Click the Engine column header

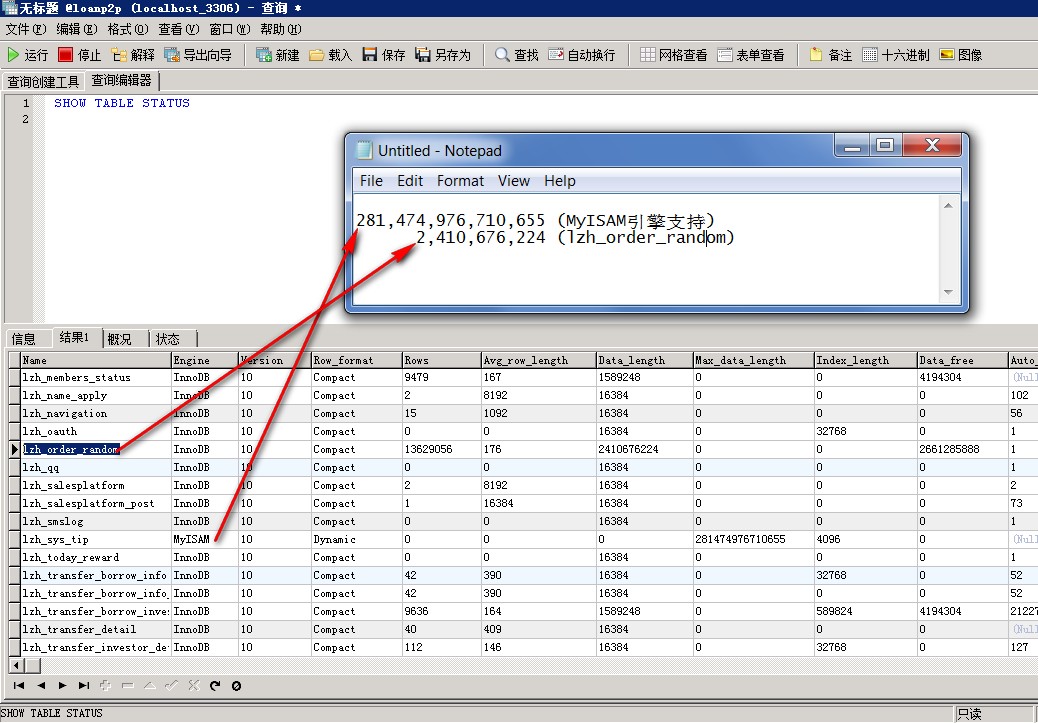coord(205,360)
